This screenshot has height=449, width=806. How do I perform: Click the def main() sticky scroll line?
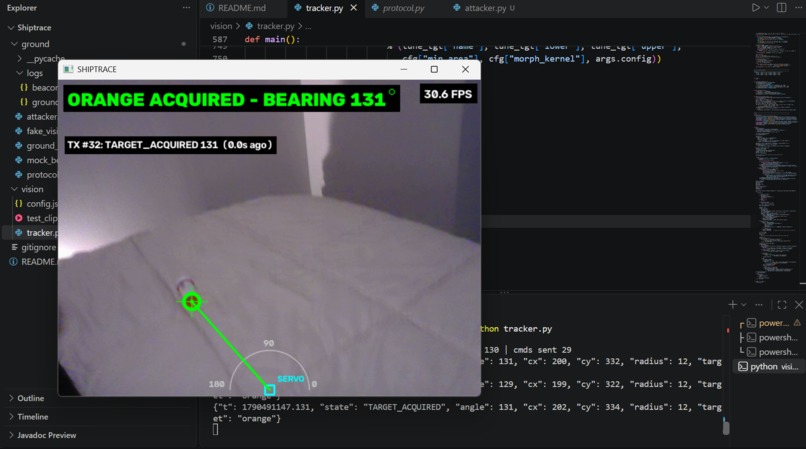[x=272, y=39]
